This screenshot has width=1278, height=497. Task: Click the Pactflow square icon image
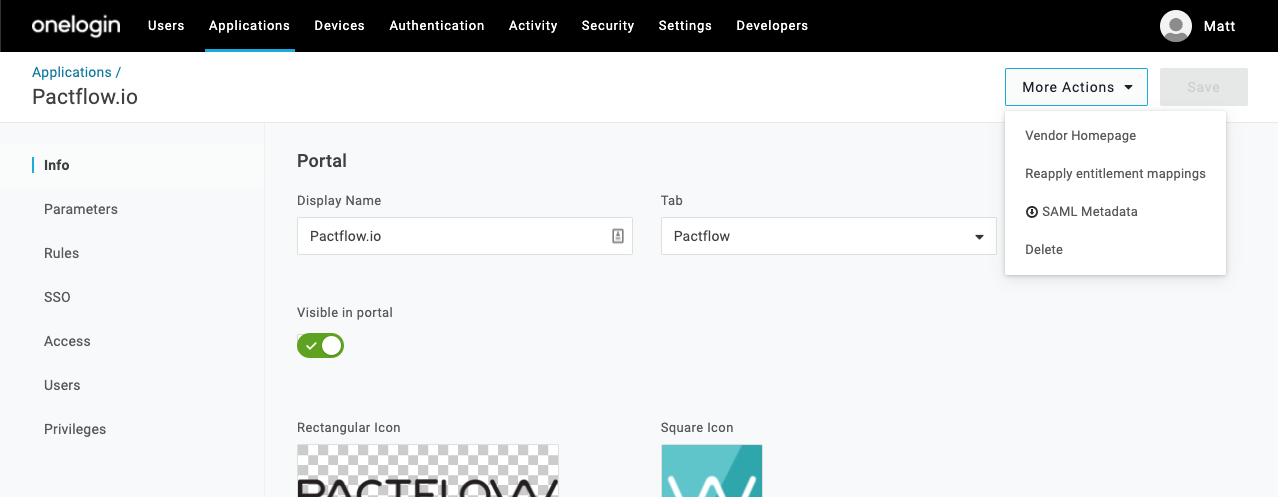pyautogui.click(x=711, y=471)
